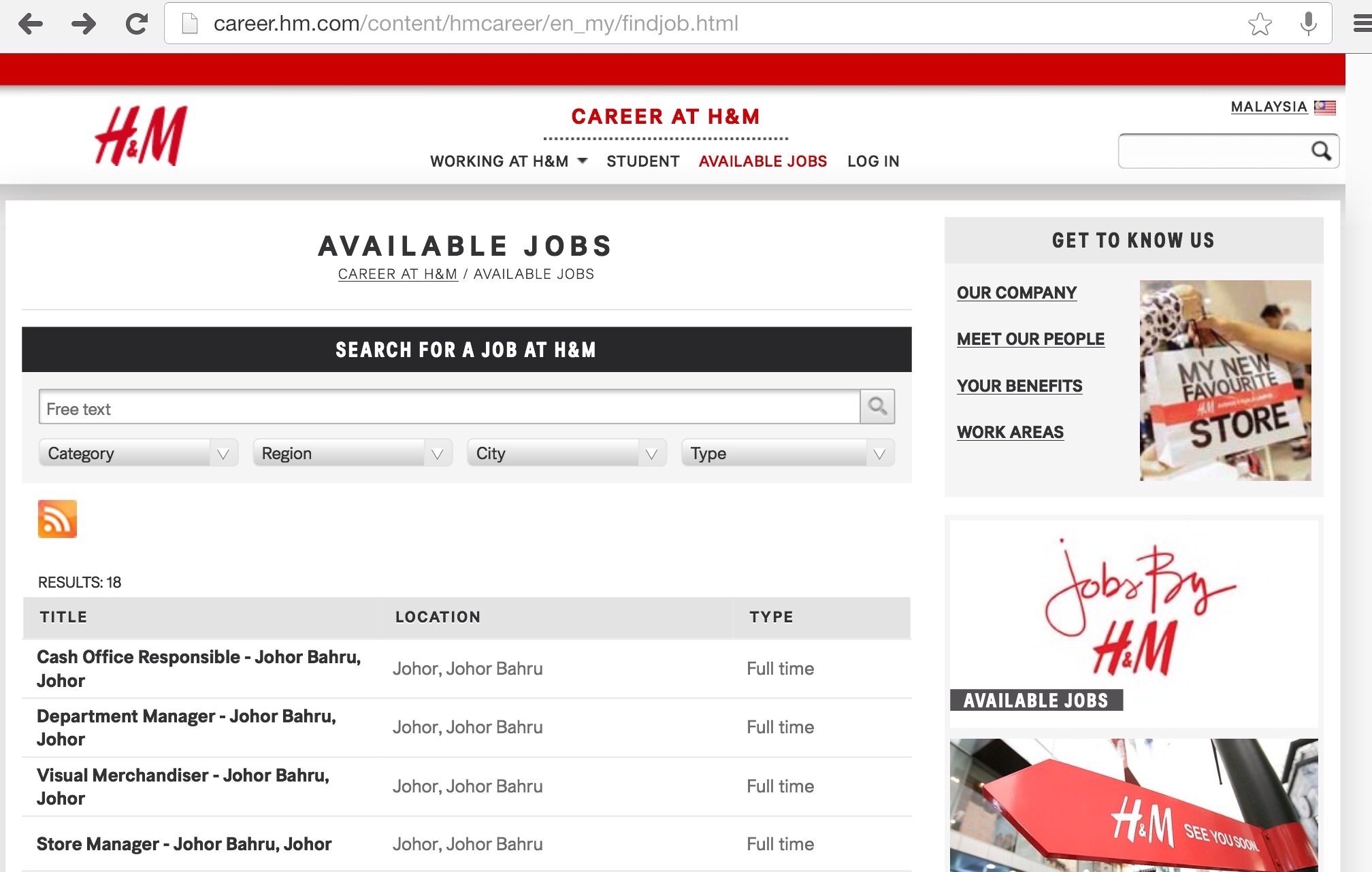
Task: Click the Get To Know Us heading
Action: tap(1134, 240)
